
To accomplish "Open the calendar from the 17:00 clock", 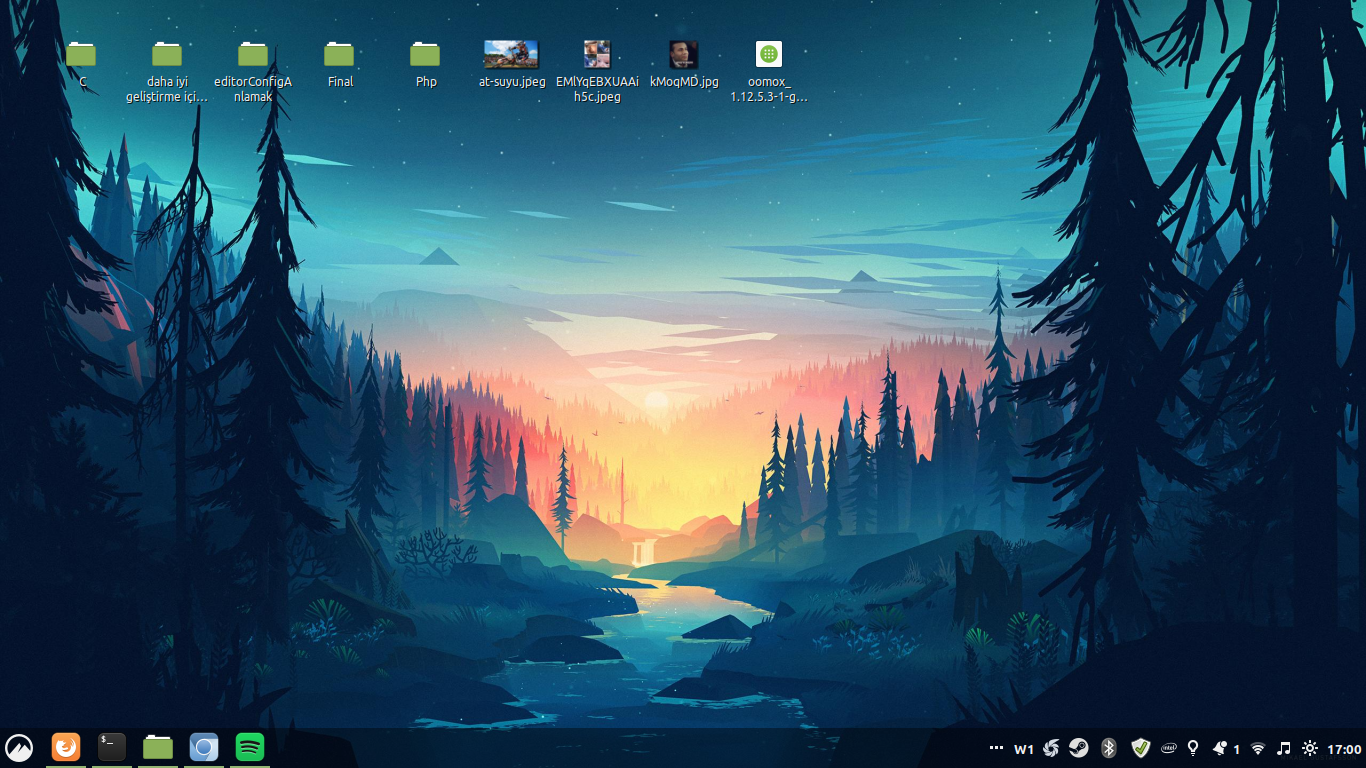I will 1345,749.
